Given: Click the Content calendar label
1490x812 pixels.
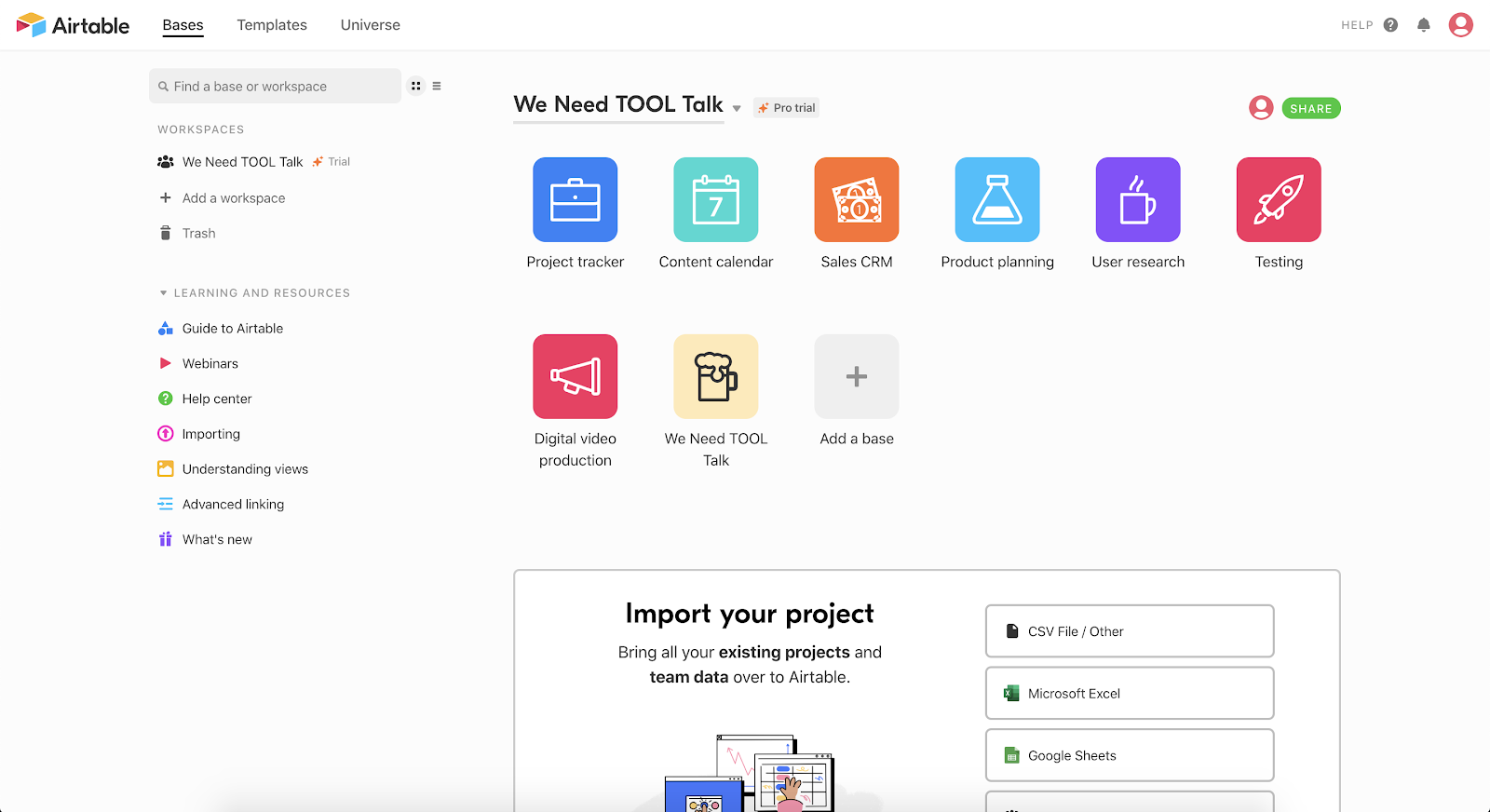Looking at the screenshot, I should pos(715,262).
